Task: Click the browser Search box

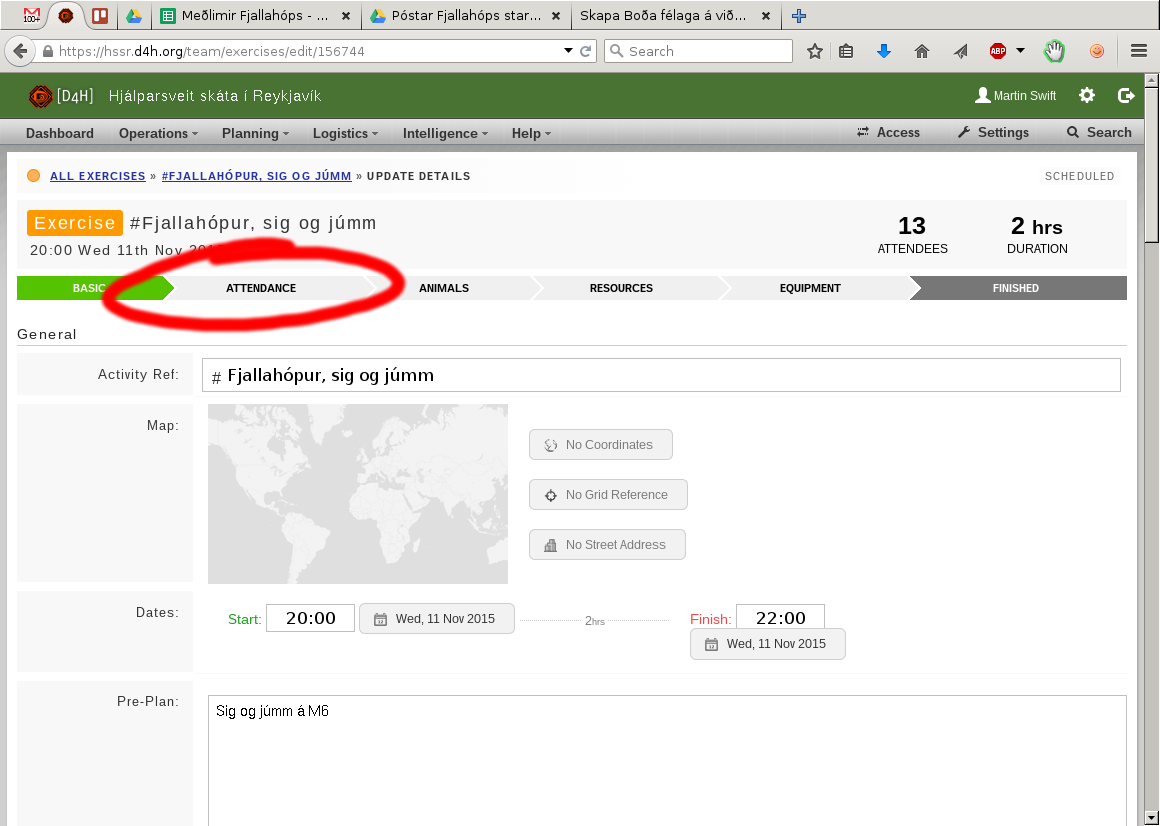Action: pos(698,51)
